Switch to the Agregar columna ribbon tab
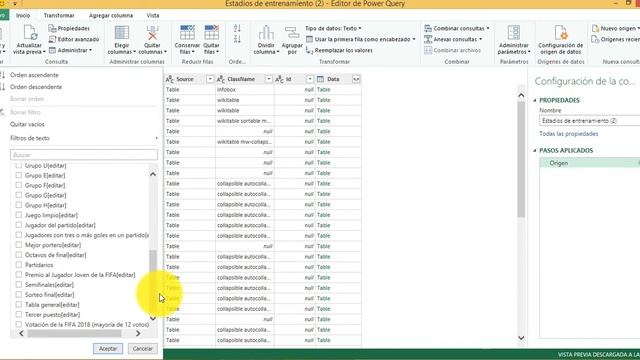Image resolution: width=640 pixels, height=360 pixels. tap(111, 15)
